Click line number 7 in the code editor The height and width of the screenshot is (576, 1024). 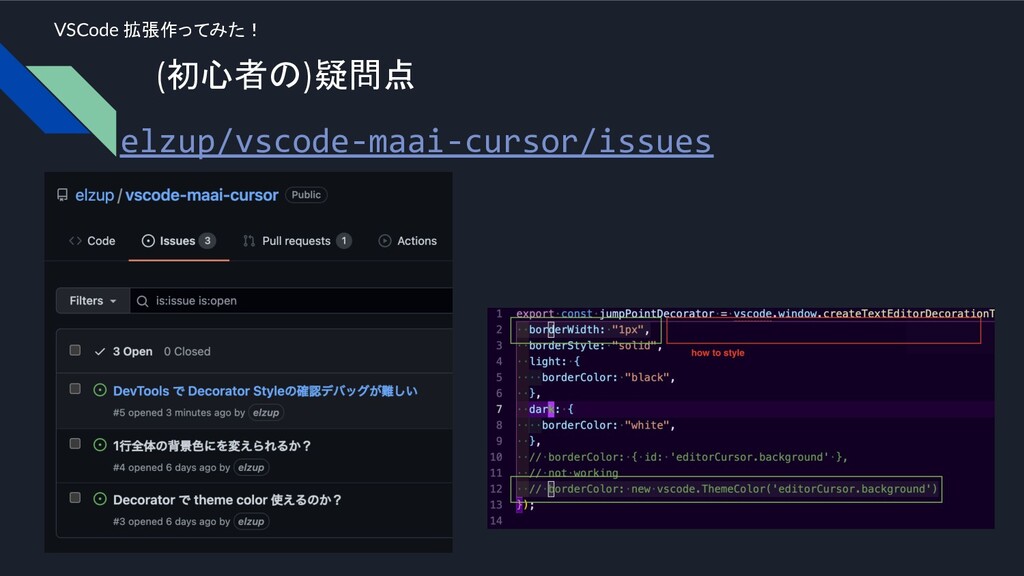[x=499, y=409]
